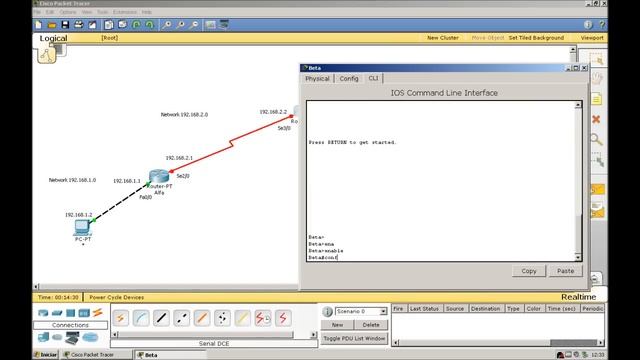Click the Network Information icon in toolbar
Viewport: 640px width, 360px height.
(x=588, y=25)
